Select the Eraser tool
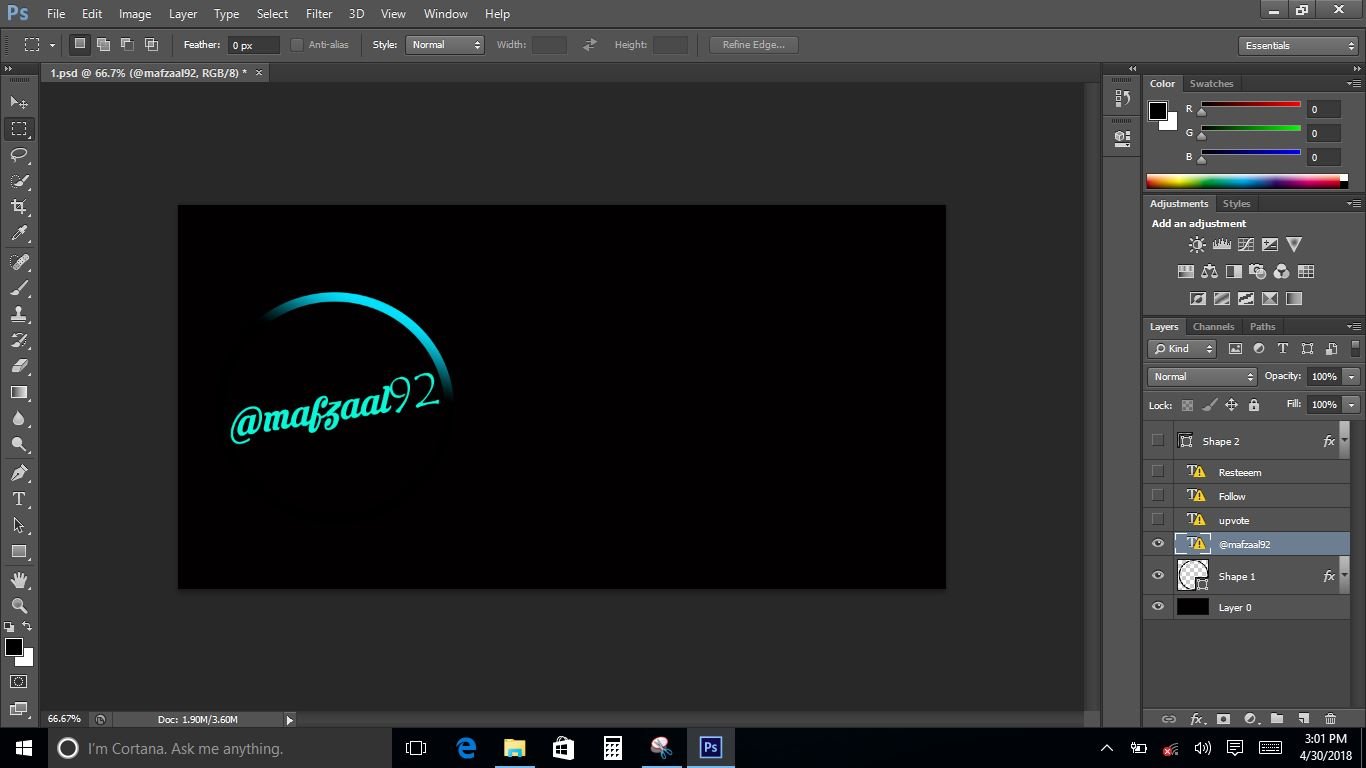The width and height of the screenshot is (1366, 768). 19,366
